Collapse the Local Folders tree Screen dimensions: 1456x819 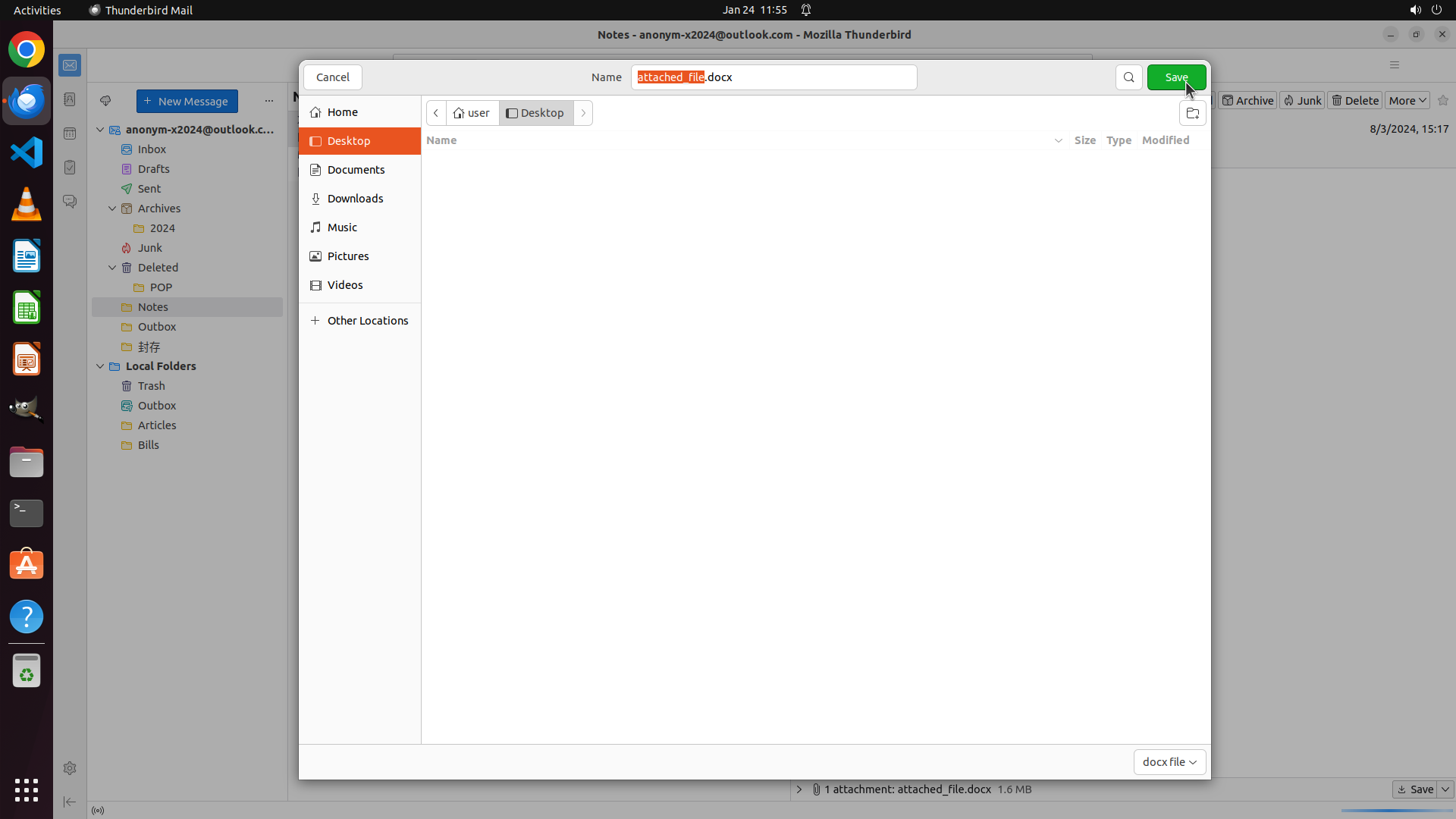(100, 366)
